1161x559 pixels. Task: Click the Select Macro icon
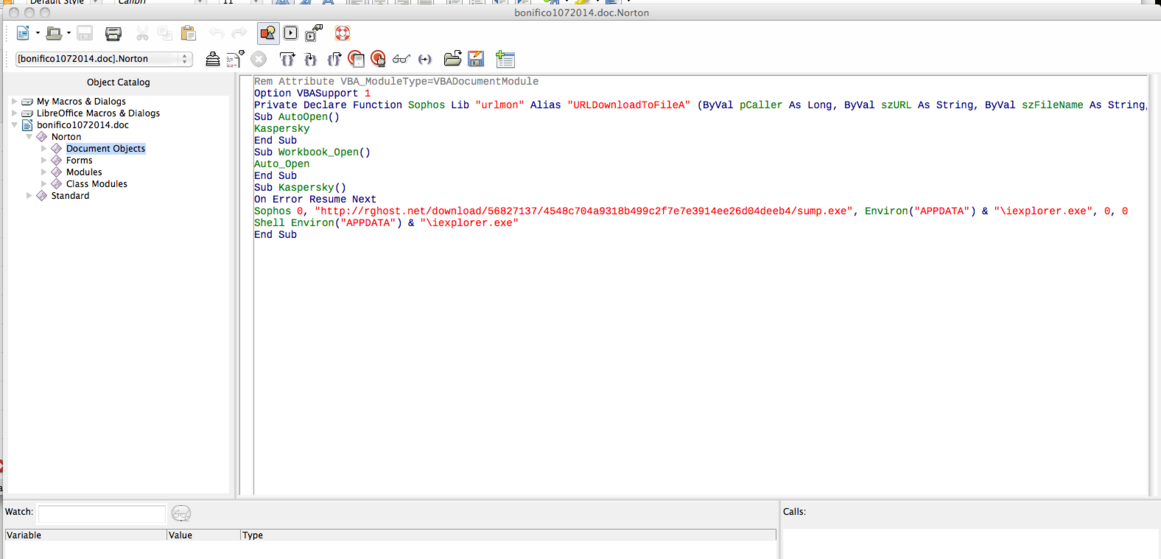point(291,33)
